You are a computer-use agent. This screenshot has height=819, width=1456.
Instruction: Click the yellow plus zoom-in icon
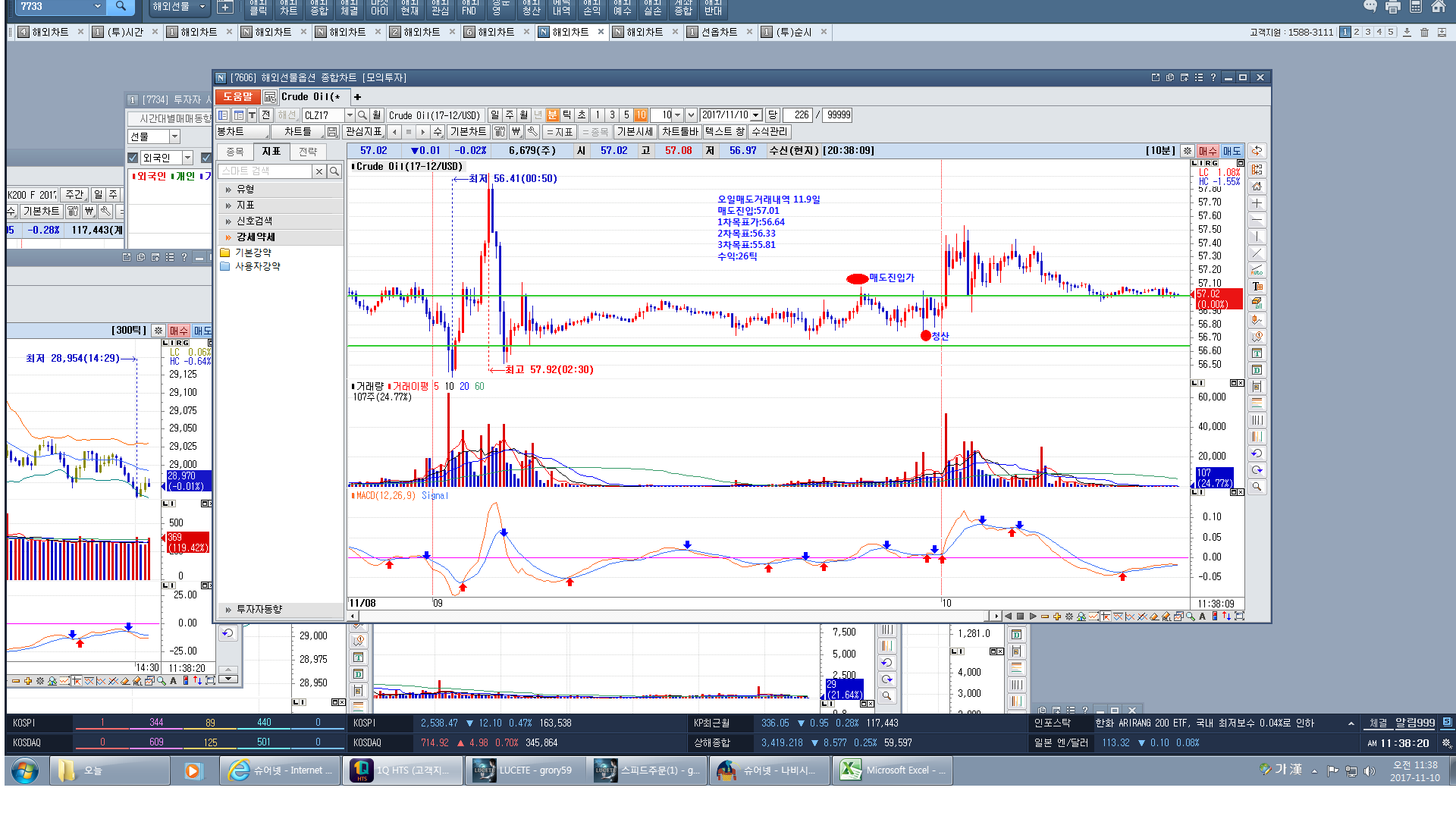pyautogui.click(x=1057, y=617)
